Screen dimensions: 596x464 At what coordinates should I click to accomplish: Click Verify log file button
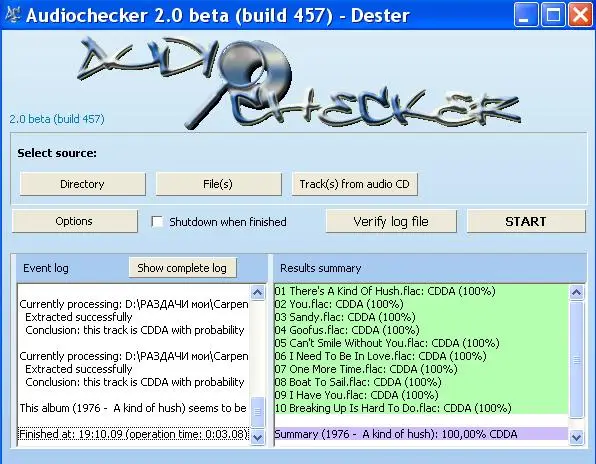point(391,221)
